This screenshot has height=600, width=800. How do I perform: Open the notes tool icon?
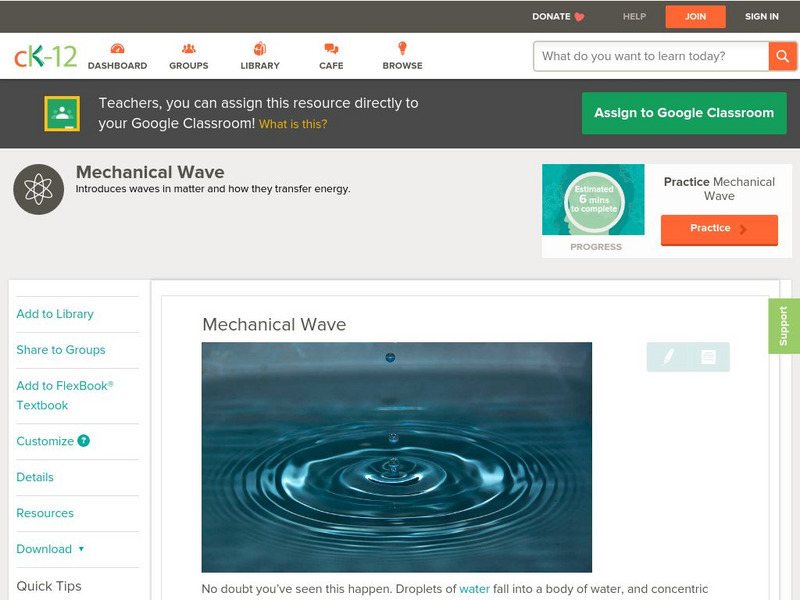708,357
